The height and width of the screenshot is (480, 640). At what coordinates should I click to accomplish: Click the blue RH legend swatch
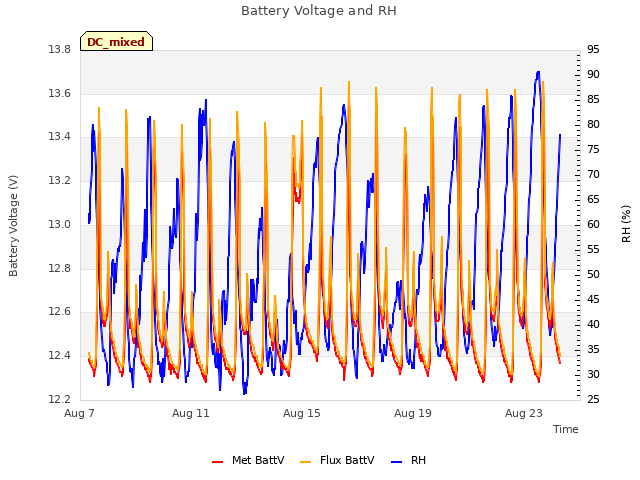396,462
